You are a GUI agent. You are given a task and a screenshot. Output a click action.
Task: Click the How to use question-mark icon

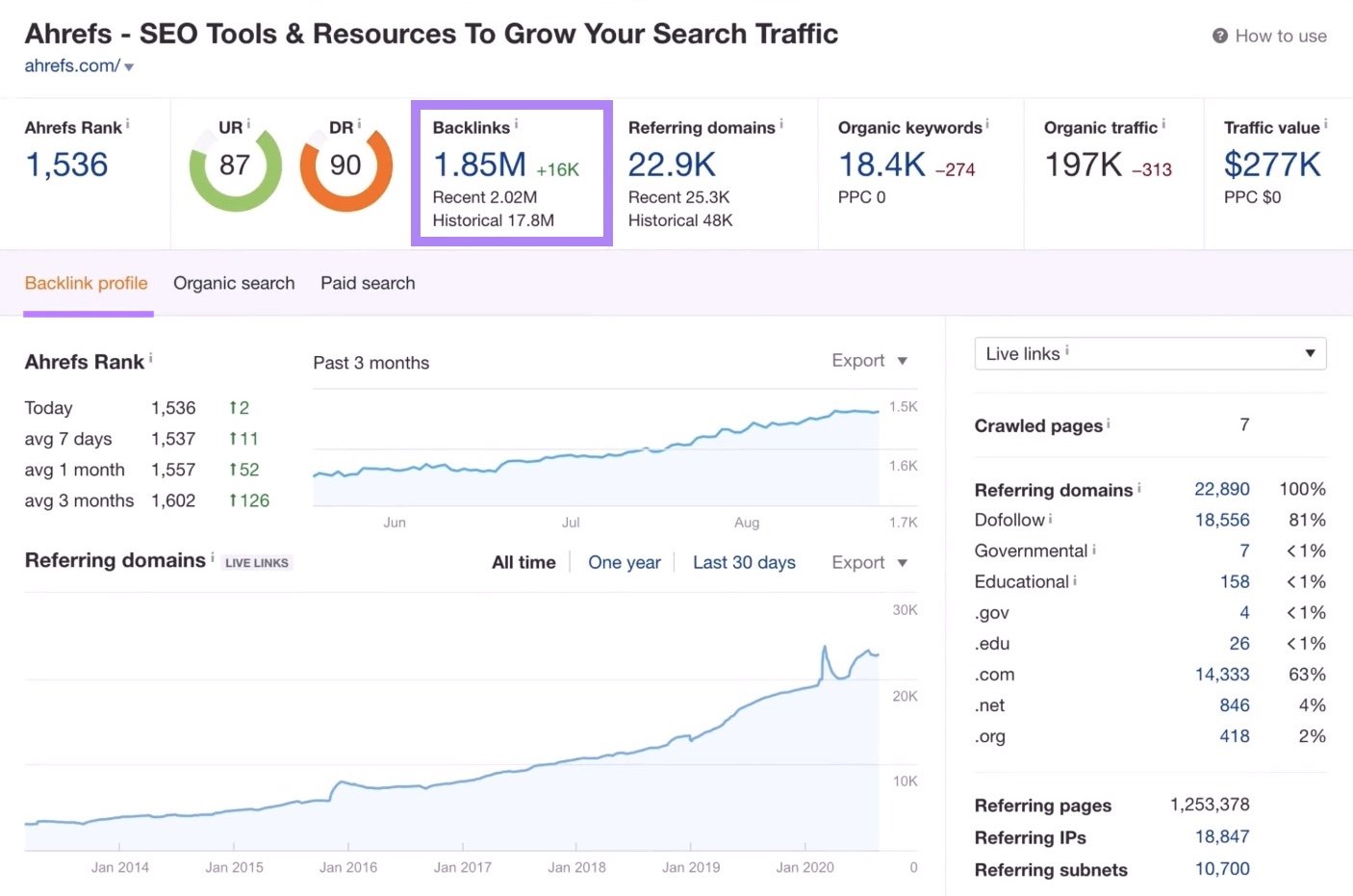coord(1219,36)
